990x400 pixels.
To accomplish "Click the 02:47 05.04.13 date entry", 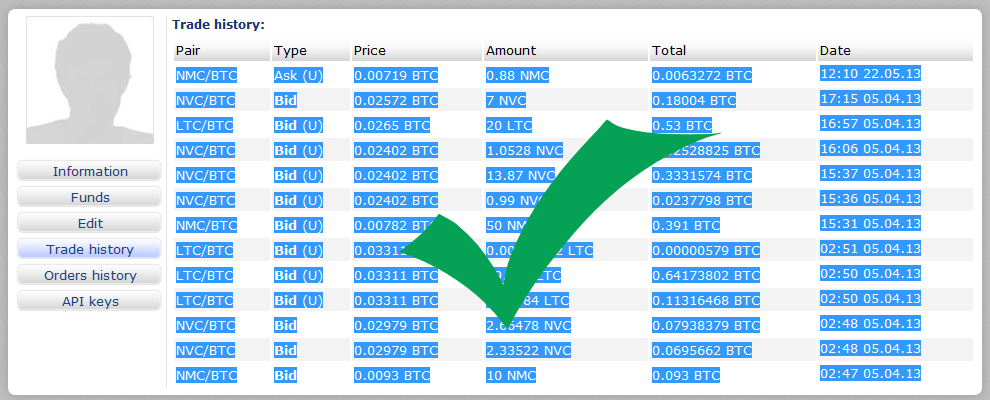I will coord(870,373).
